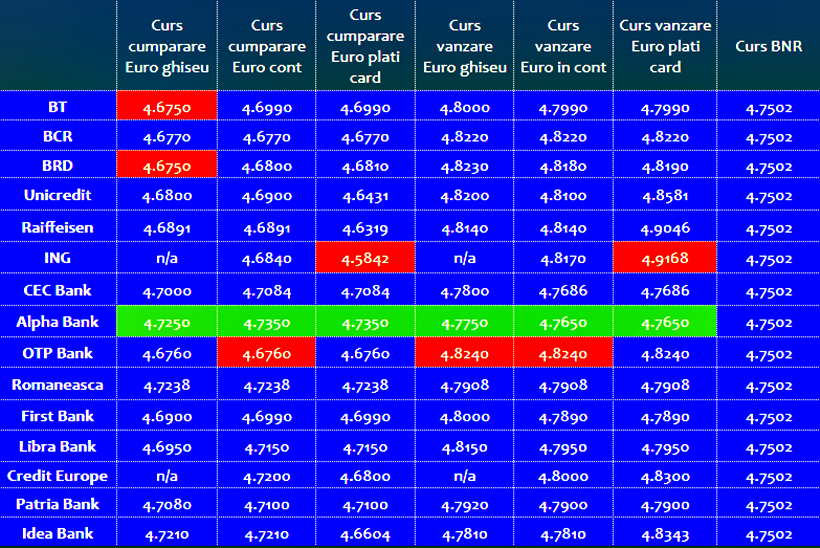Select the Unicredit bank name
Viewport: 820px width, 548px height.
58,195
